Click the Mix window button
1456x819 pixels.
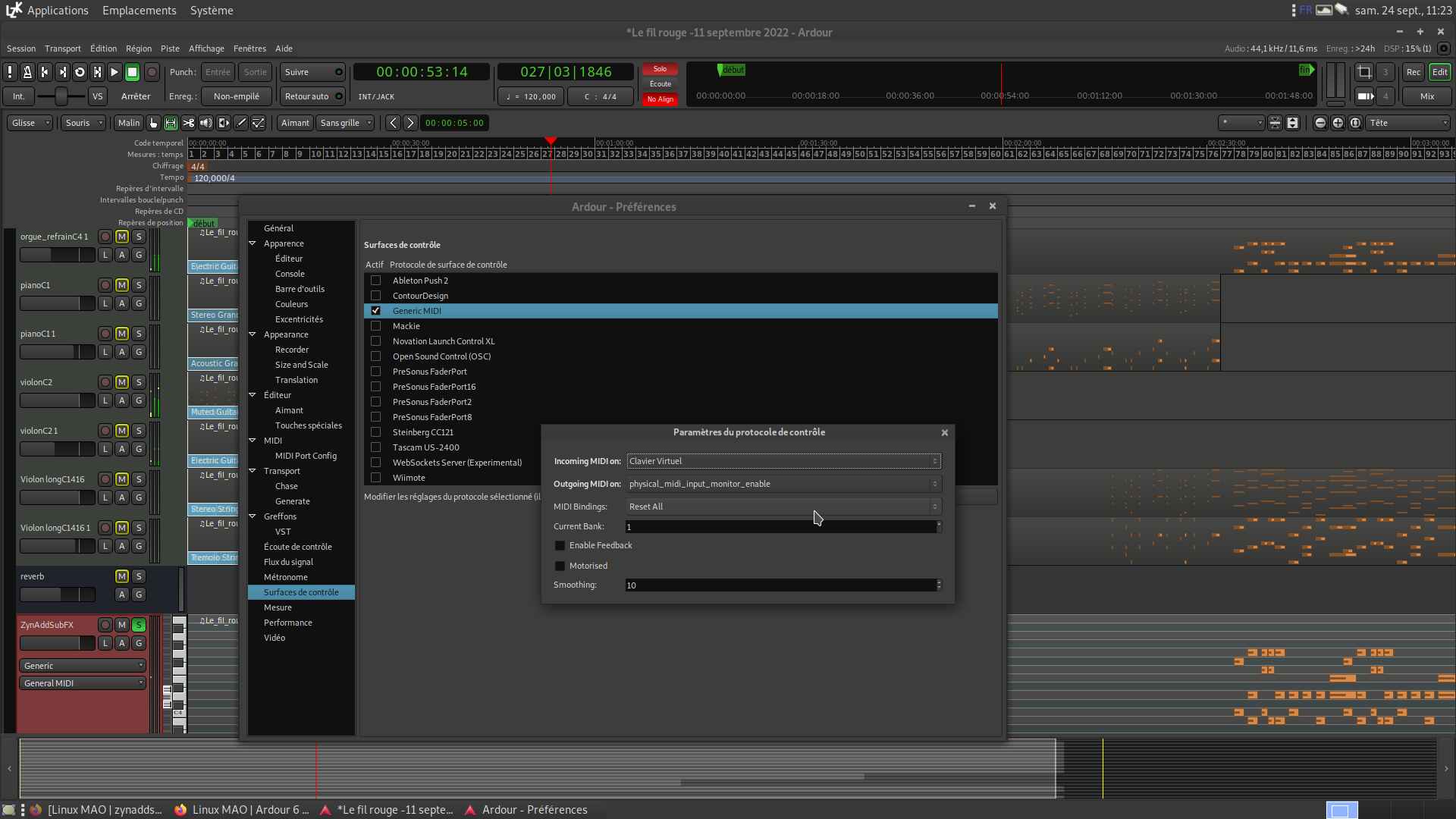click(1426, 96)
